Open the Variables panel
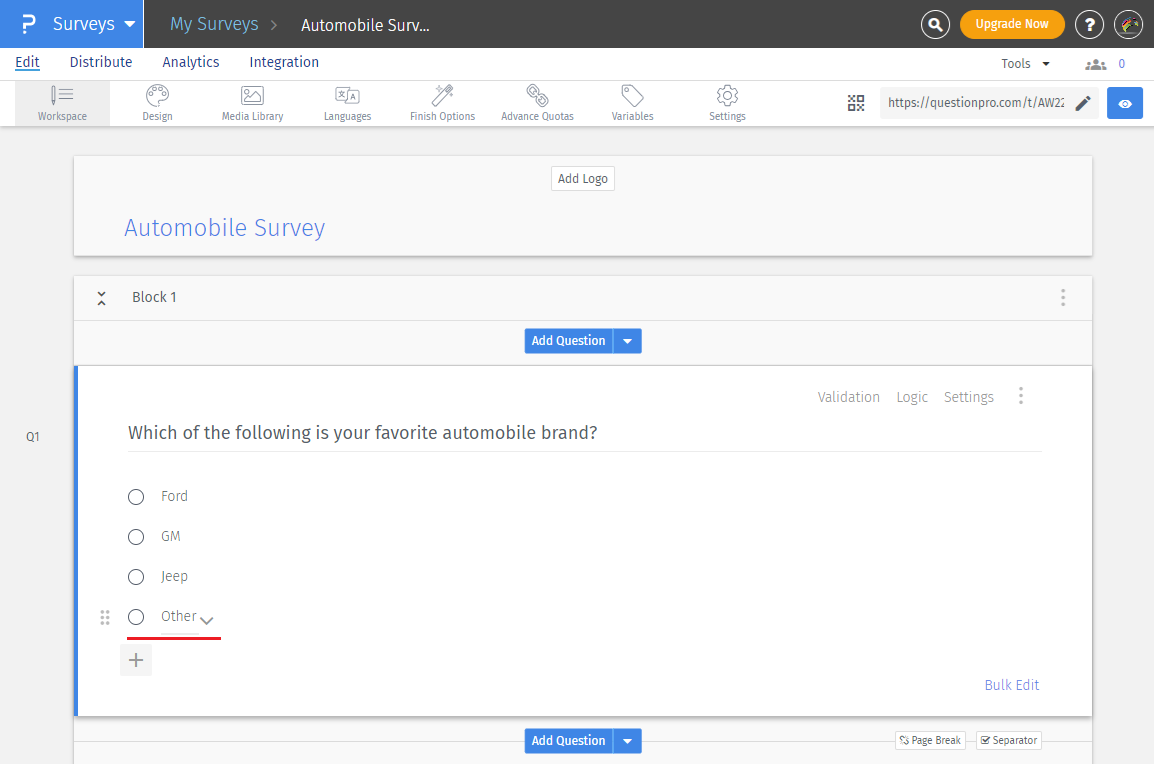 pyautogui.click(x=631, y=103)
